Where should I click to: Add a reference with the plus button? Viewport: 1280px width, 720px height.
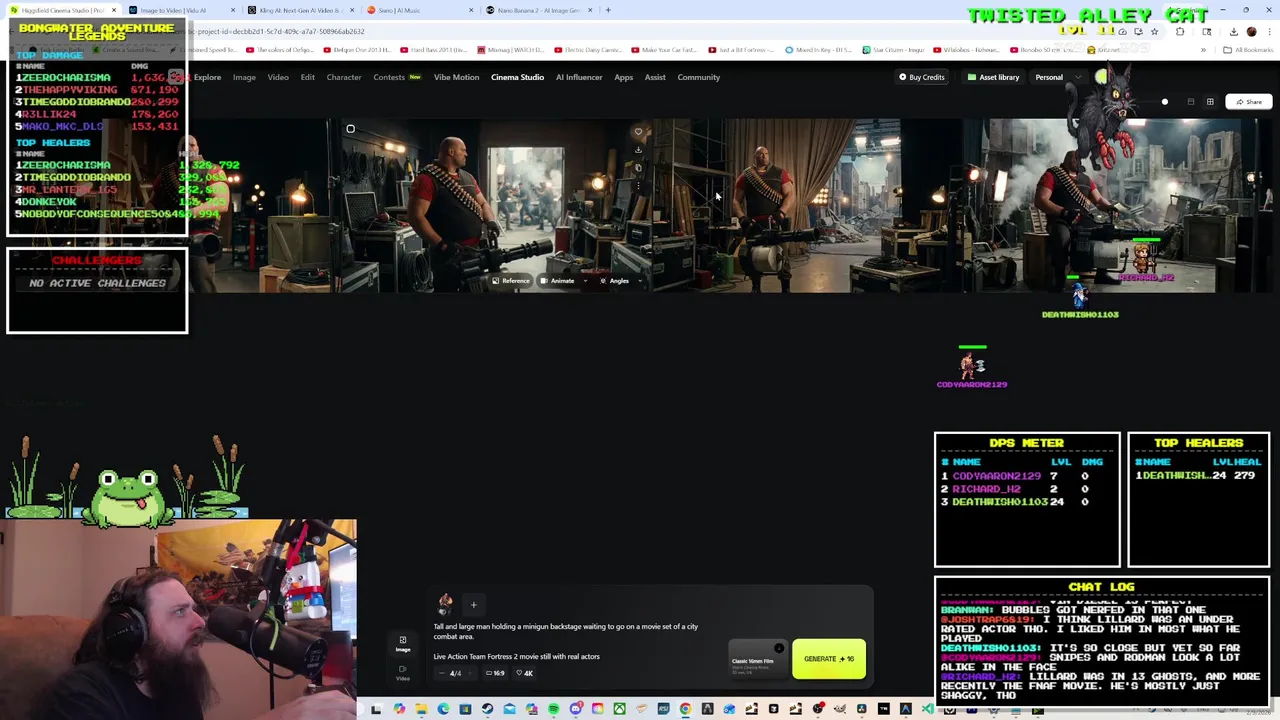click(474, 605)
